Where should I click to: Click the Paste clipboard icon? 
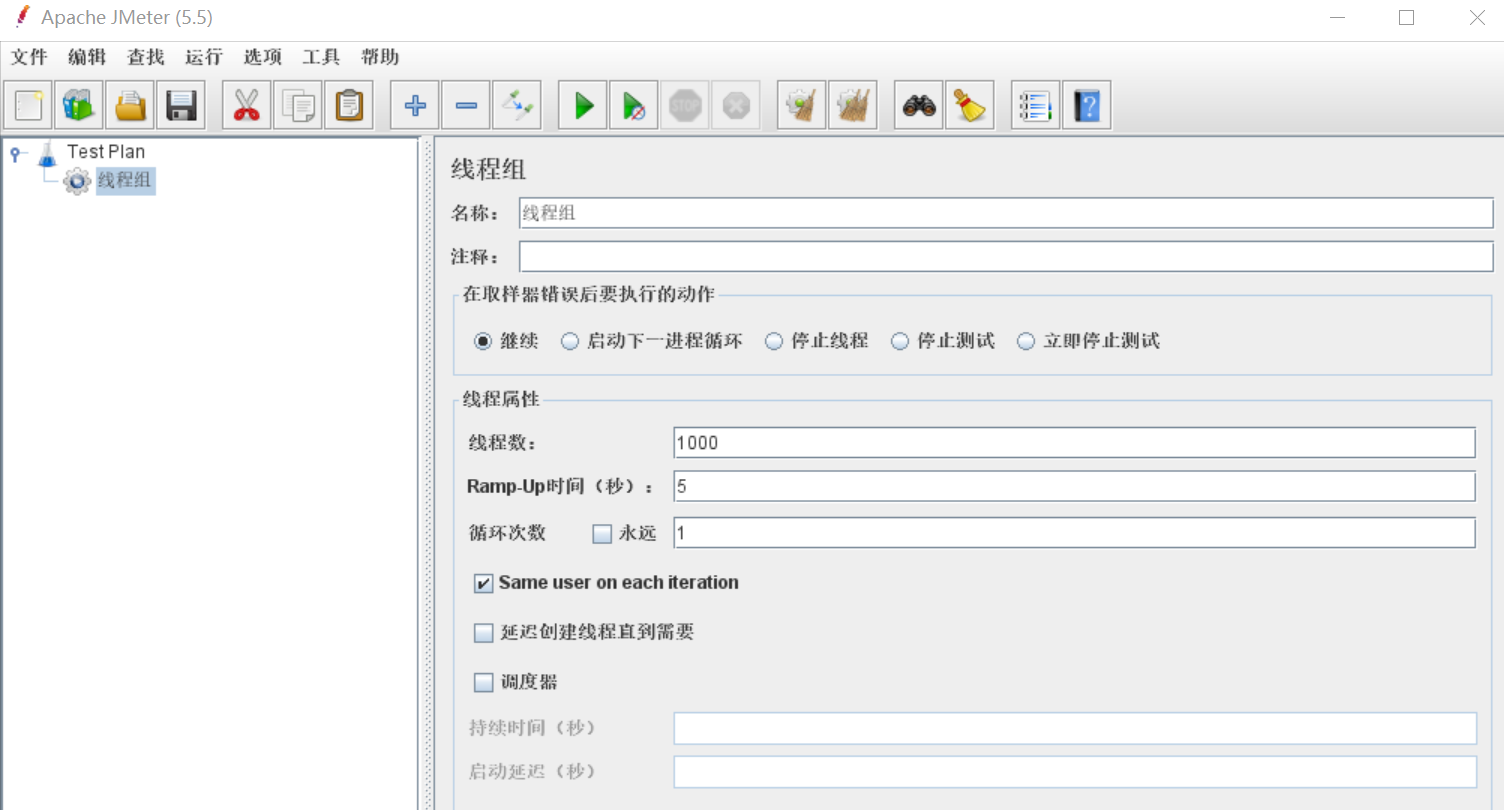[349, 105]
